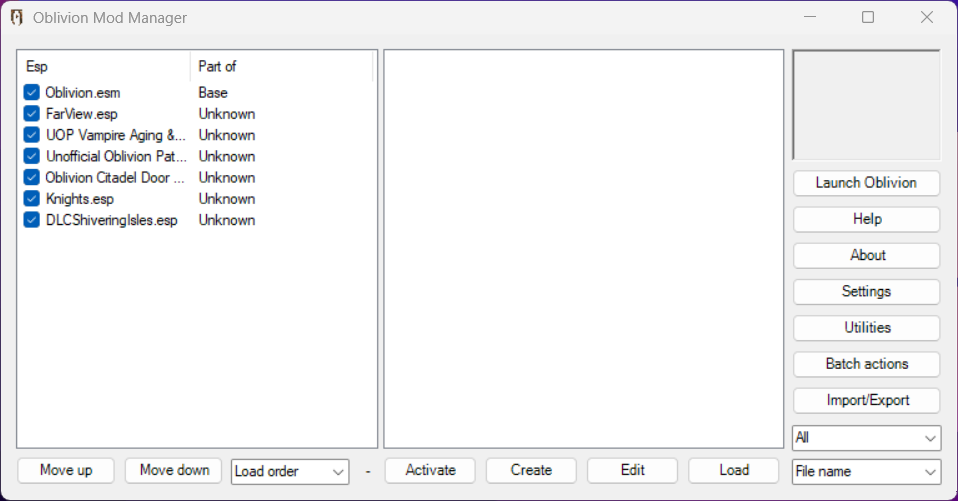
Task: Sort by the Esp column header
Action: pos(104,66)
